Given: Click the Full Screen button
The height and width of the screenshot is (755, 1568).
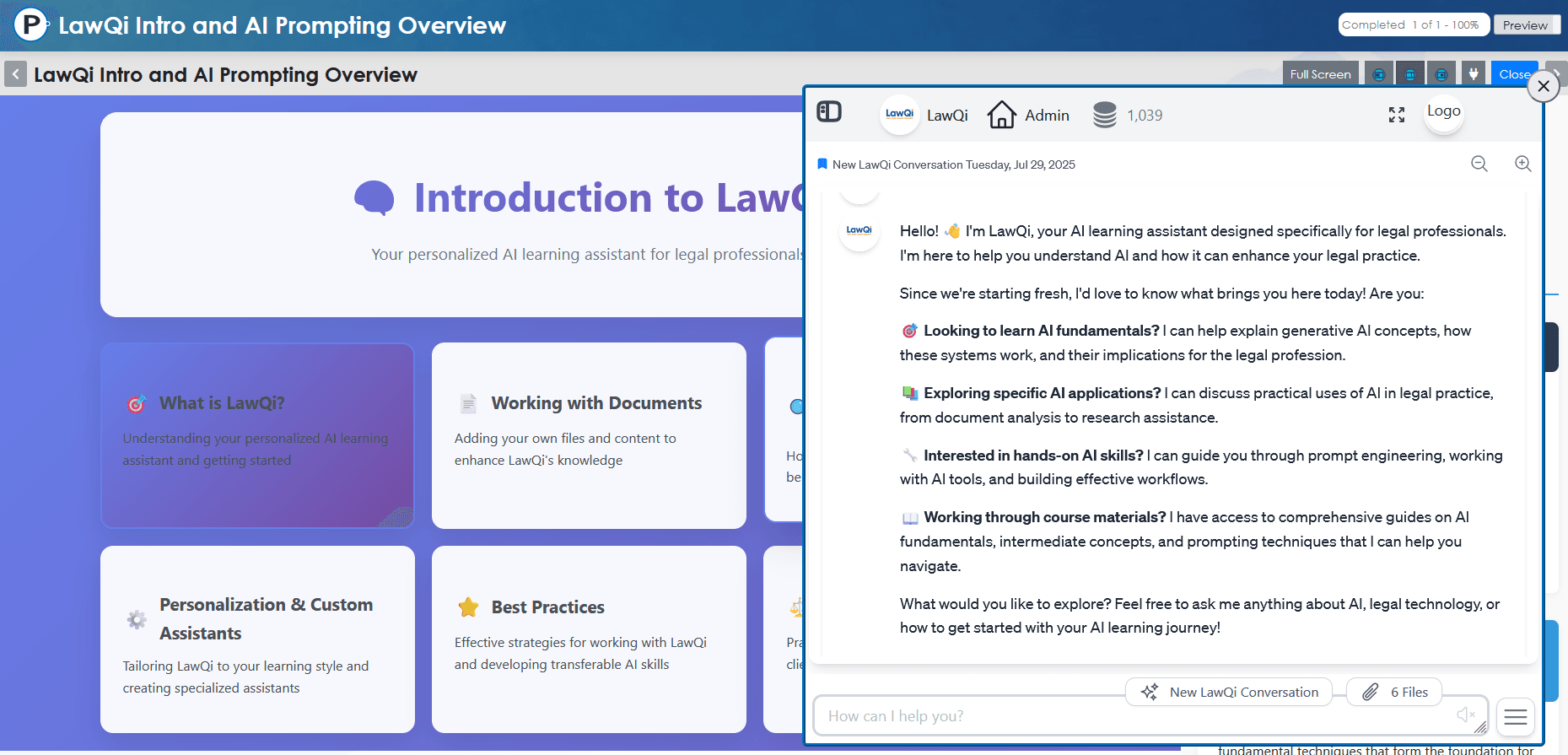Looking at the screenshot, I should (1320, 74).
